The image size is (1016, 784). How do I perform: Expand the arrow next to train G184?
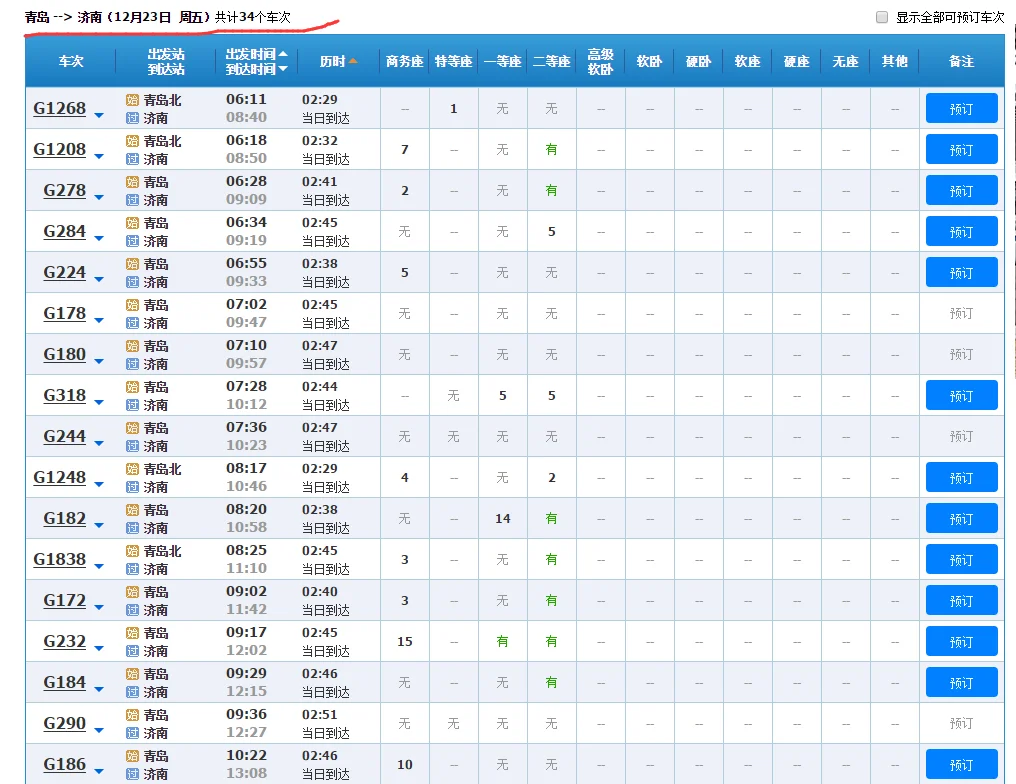tap(98, 689)
